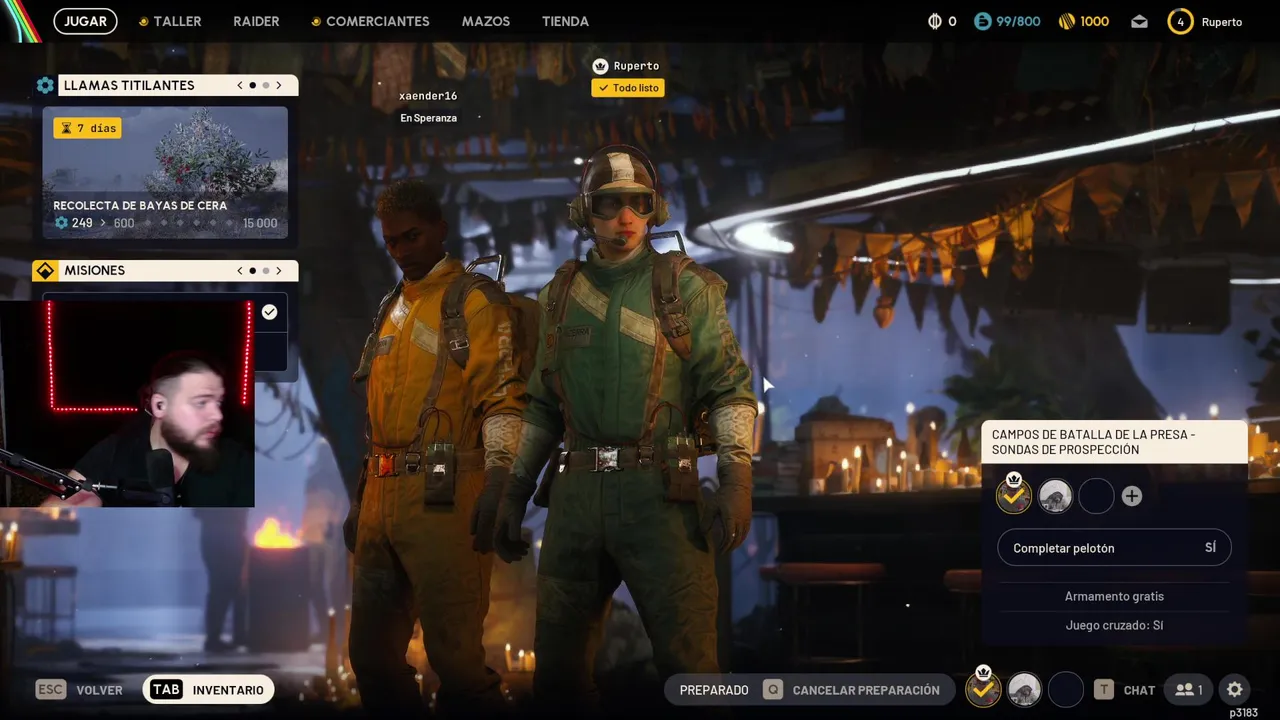Click the 7 días timer badge
1280x720 pixels.
(88, 128)
